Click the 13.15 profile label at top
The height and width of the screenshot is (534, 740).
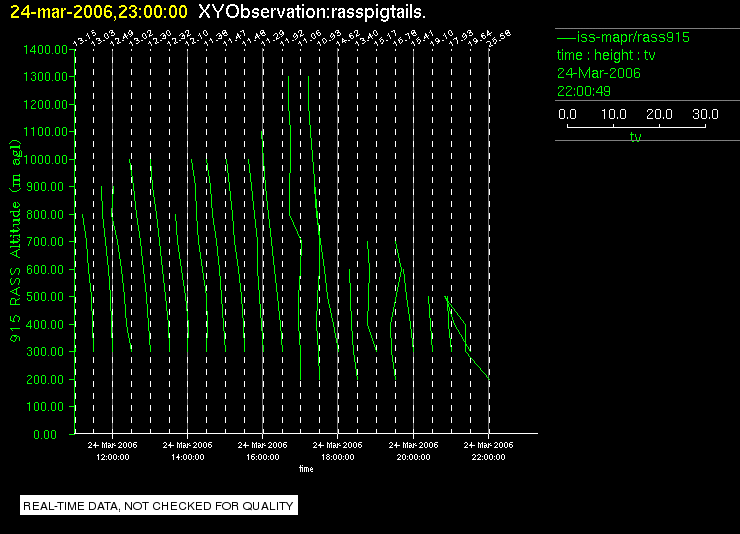tap(84, 38)
